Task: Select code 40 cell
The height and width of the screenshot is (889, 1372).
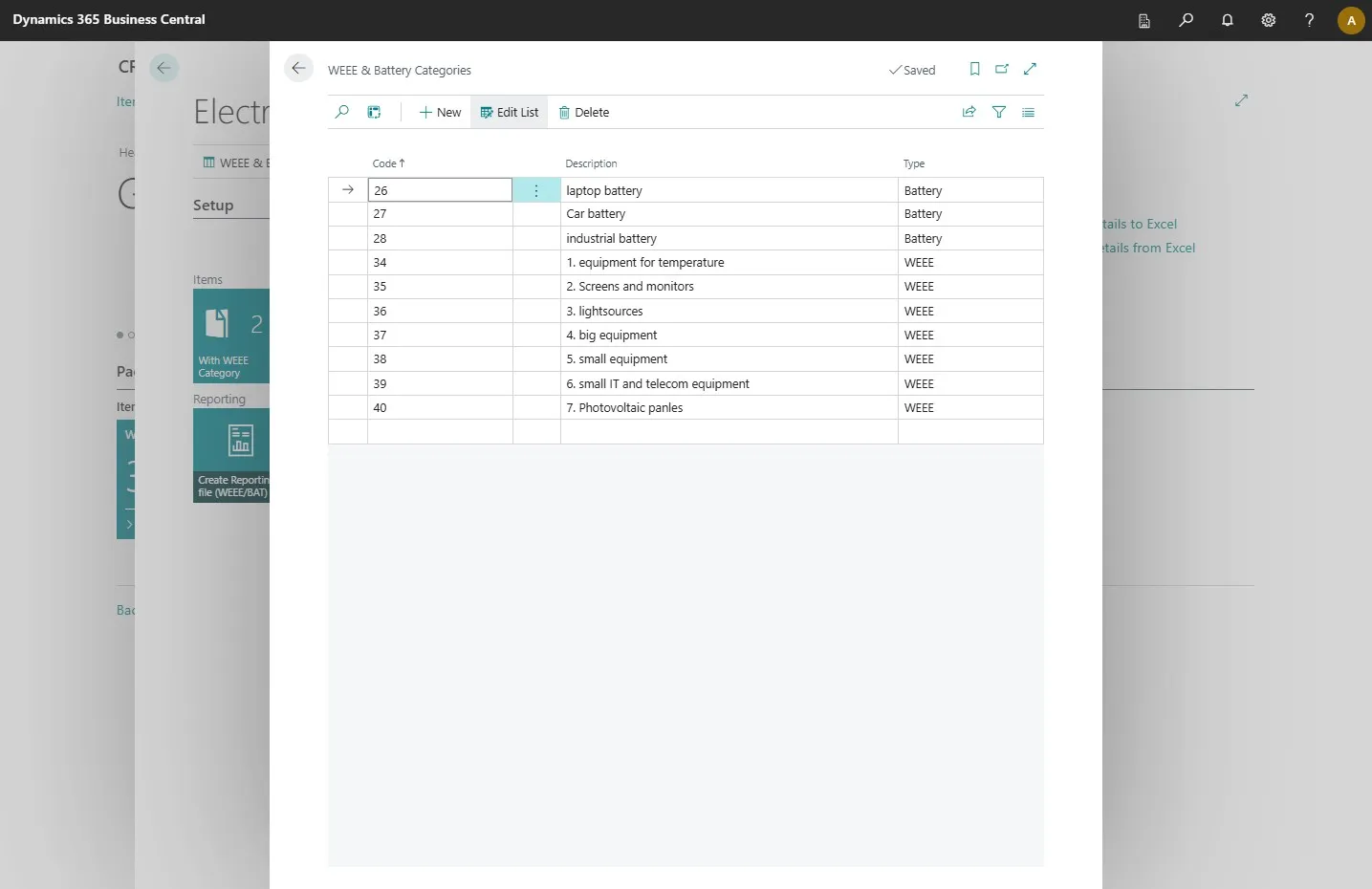Action: coord(440,407)
